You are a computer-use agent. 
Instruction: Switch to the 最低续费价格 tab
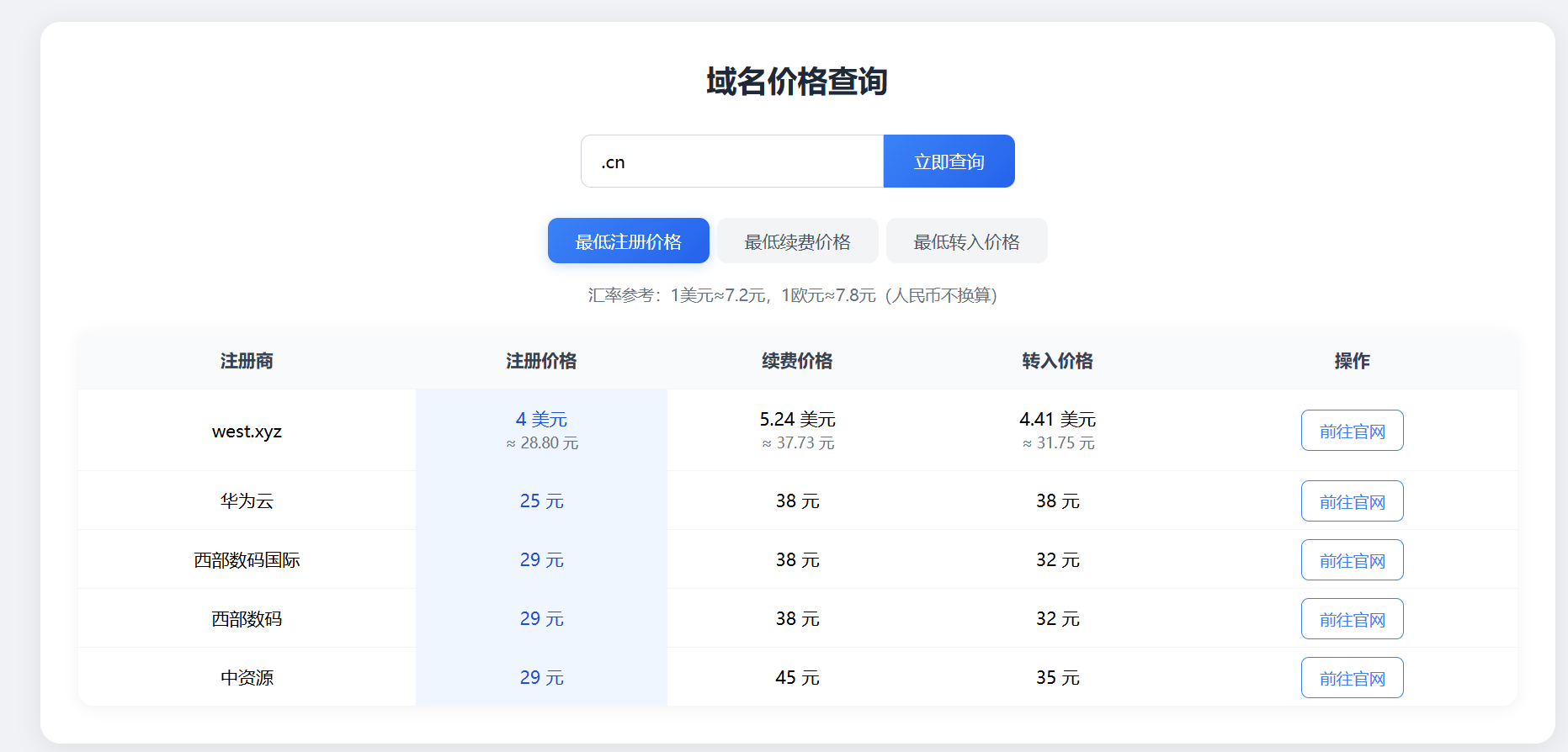(x=797, y=241)
